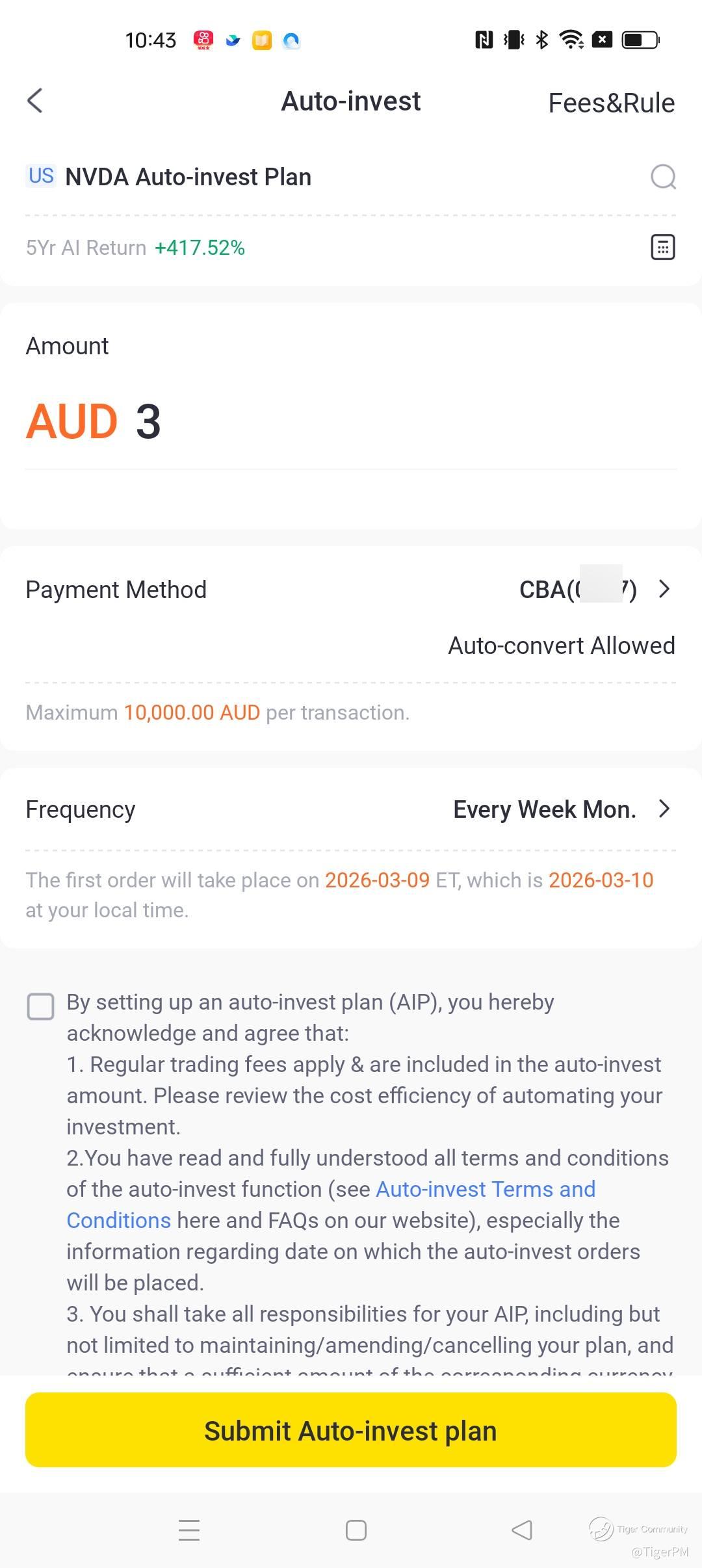Tap the battery status icon
Image resolution: width=702 pixels, height=1568 pixels.
pyautogui.click(x=641, y=40)
